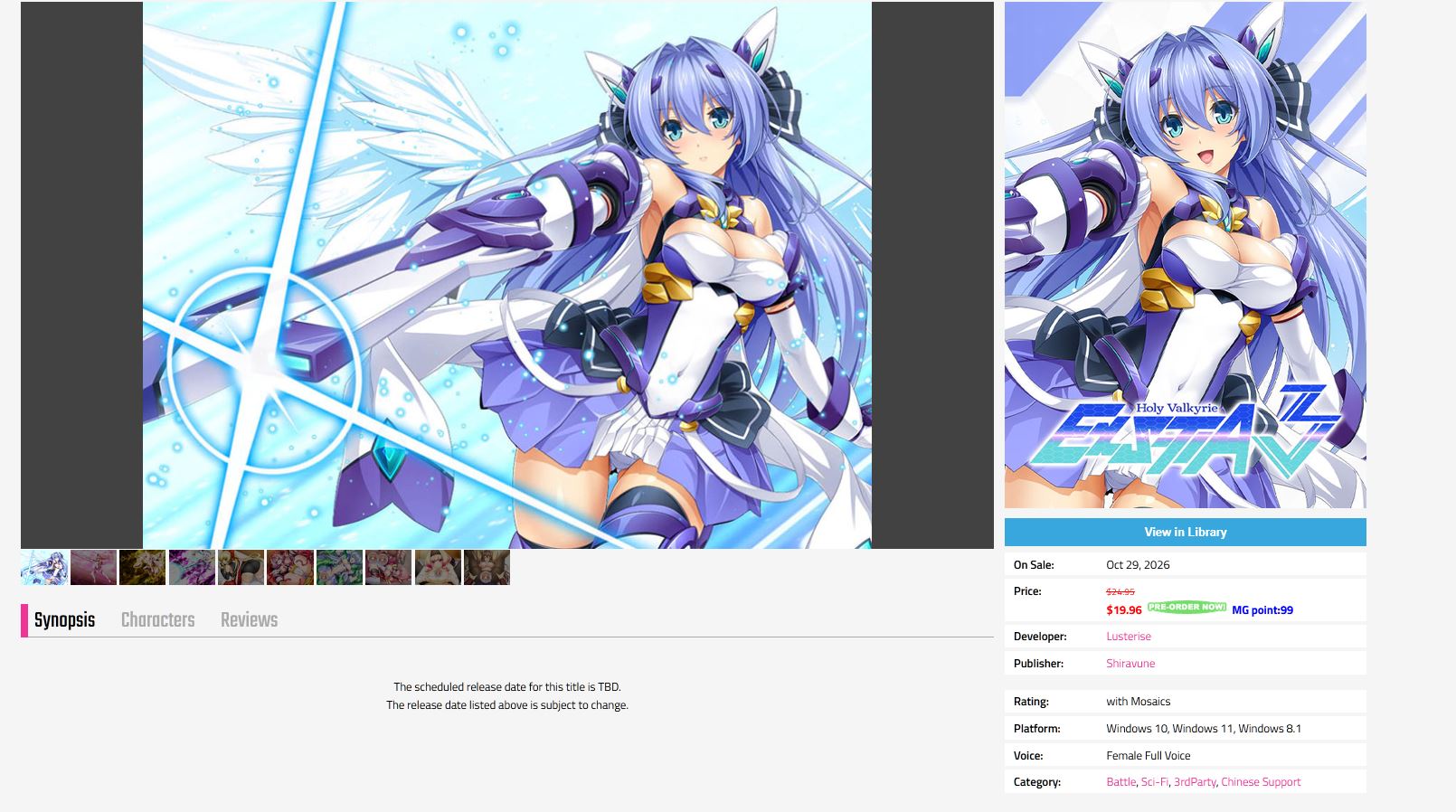Select the first light-blue gallery thumbnail

[44, 568]
